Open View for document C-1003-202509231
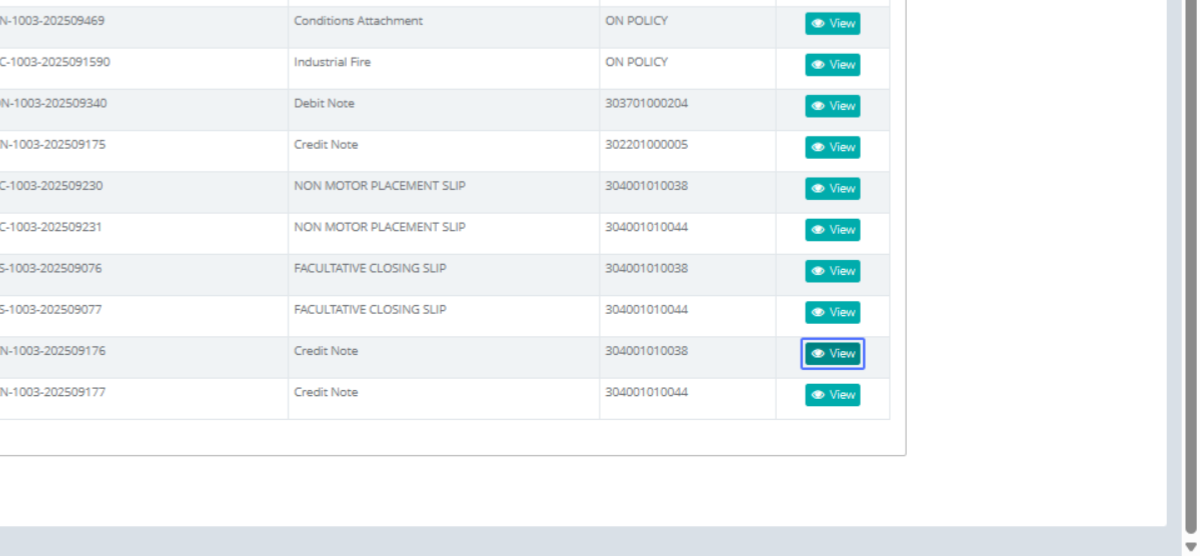 (x=832, y=230)
